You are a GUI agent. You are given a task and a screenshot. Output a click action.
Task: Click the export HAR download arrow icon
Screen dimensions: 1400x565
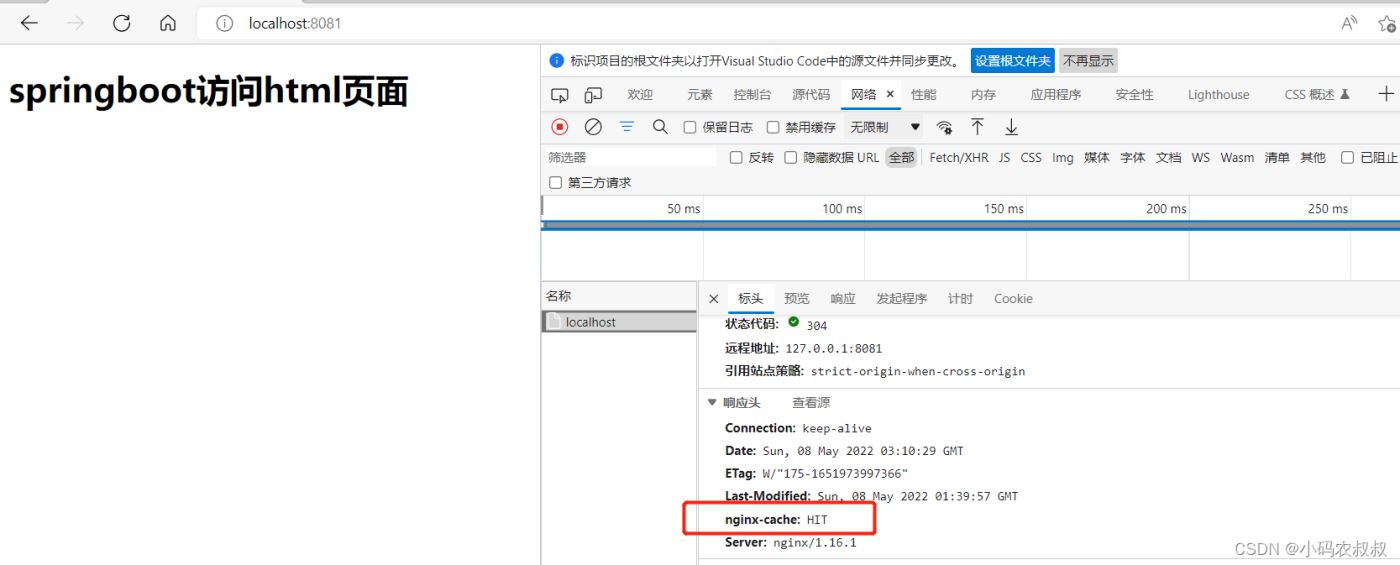[x=1011, y=127]
